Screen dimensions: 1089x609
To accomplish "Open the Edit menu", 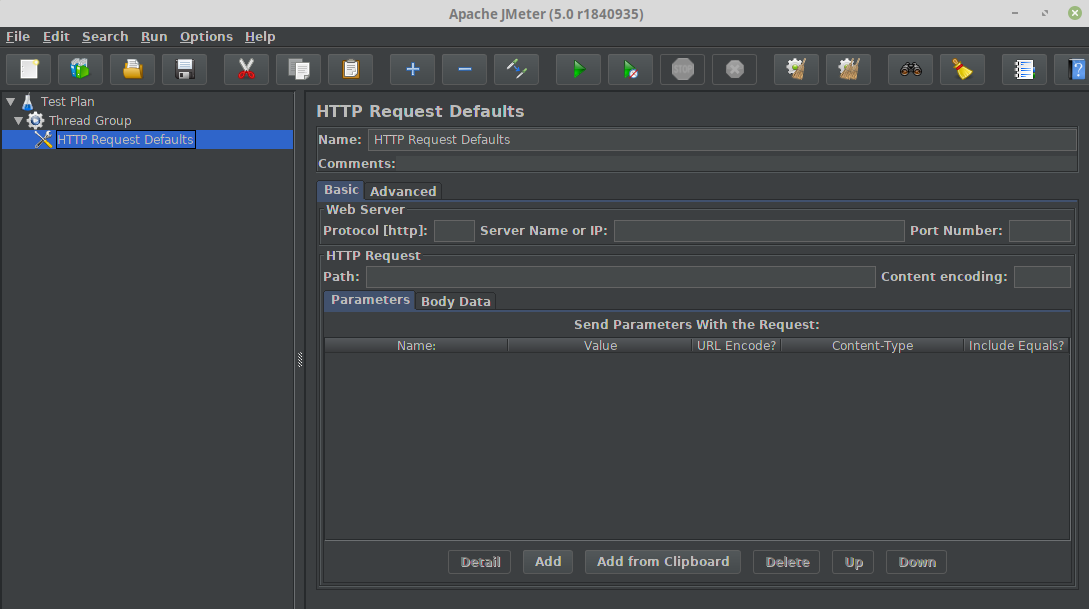I will click(56, 37).
